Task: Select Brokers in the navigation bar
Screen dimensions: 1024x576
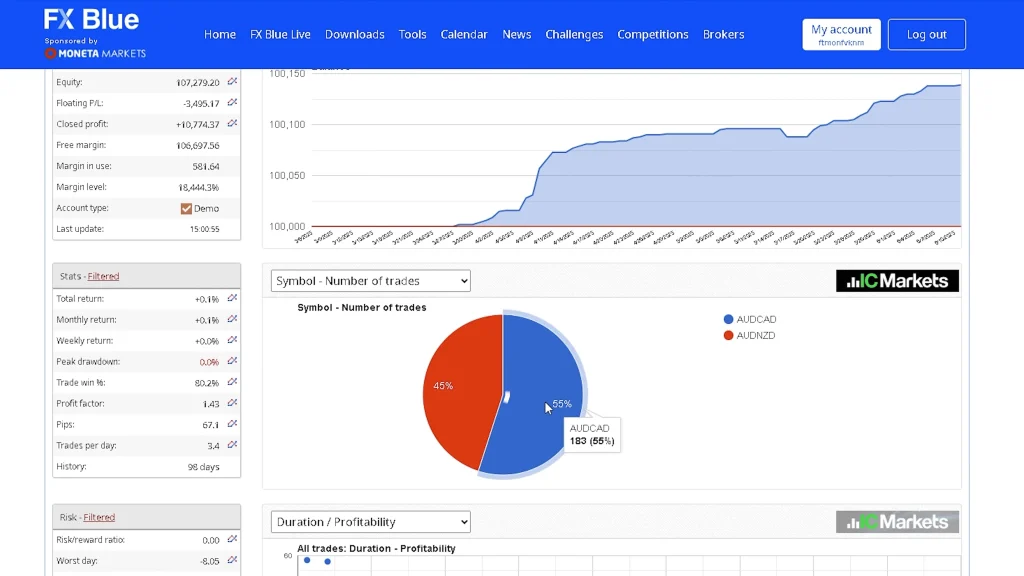Action: pyautogui.click(x=723, y=34)
